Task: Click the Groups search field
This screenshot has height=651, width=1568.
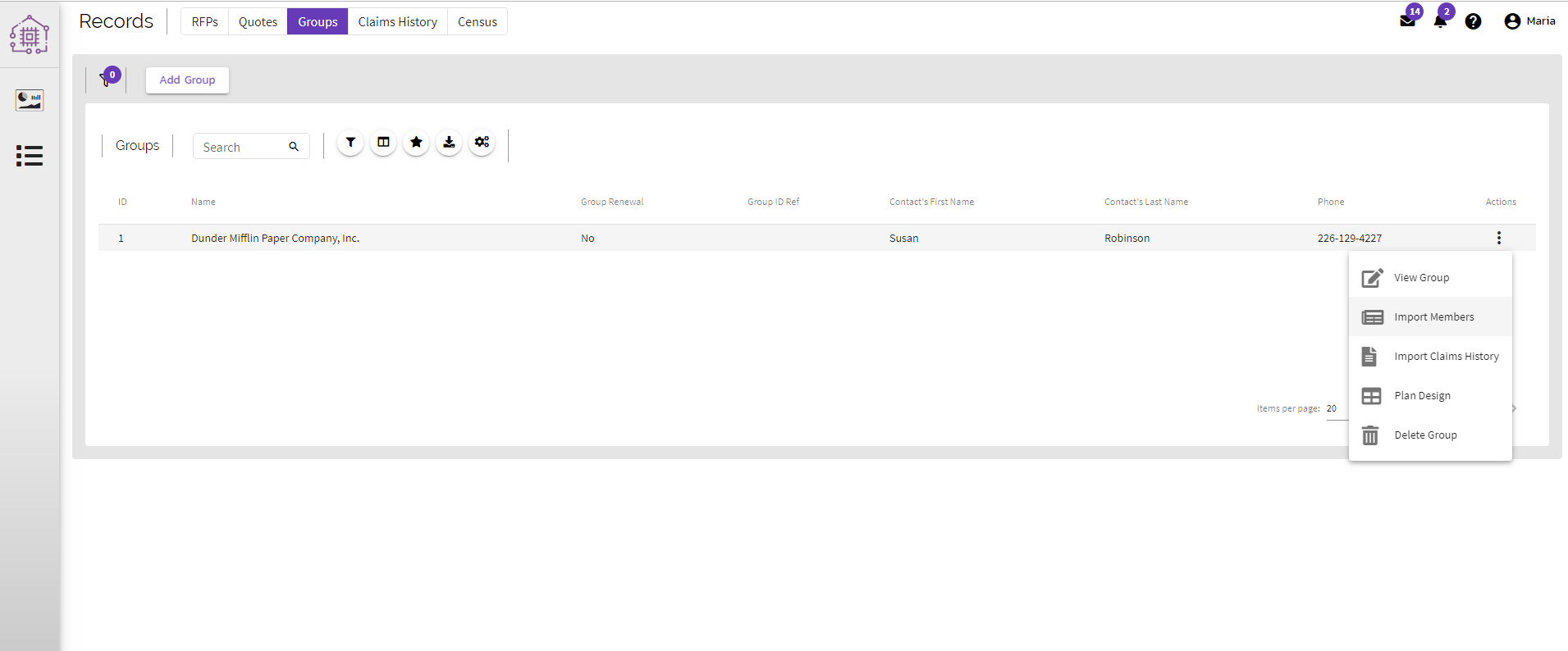Action: (x=242, y=148)
